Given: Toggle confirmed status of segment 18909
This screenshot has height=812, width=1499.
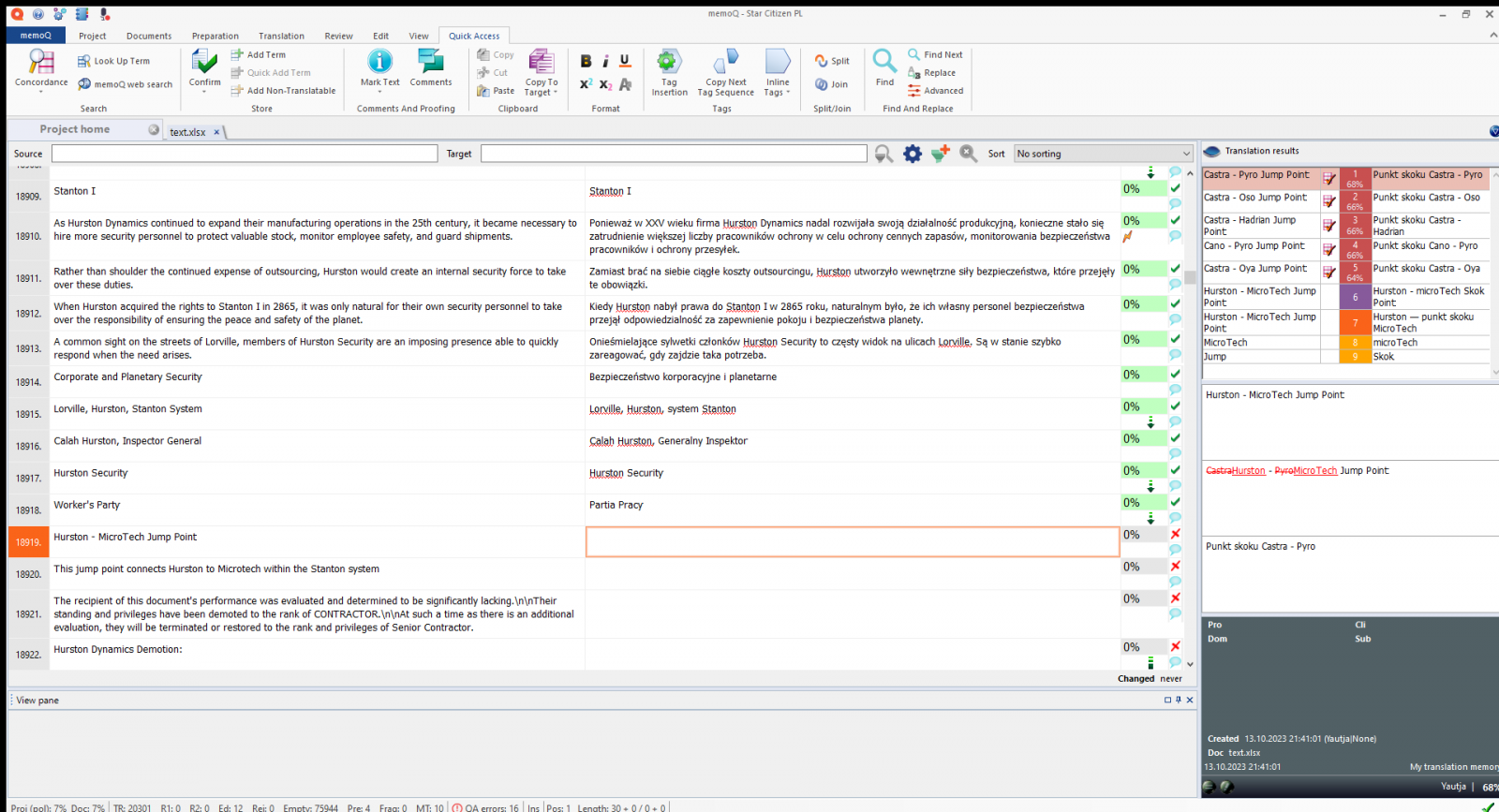Looking at the screenshot, I should pyautogui.click(x=1175, y=188).
